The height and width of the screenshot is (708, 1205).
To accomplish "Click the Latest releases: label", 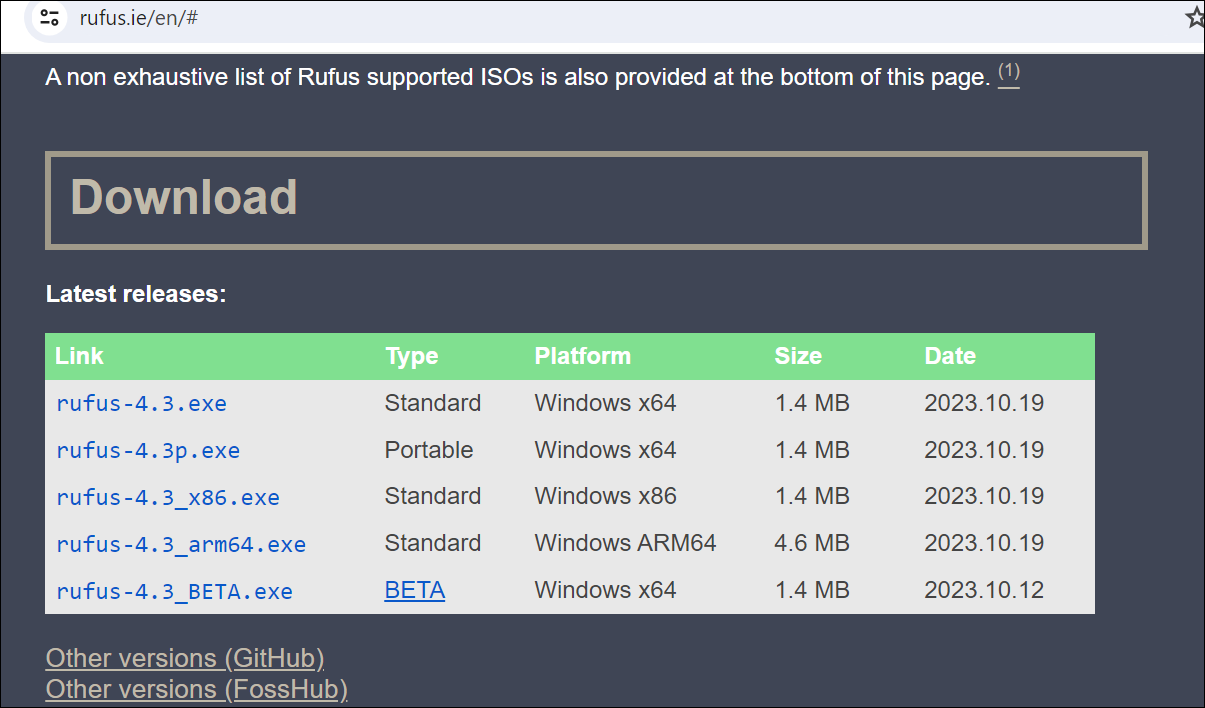I will tap(136, 294).
